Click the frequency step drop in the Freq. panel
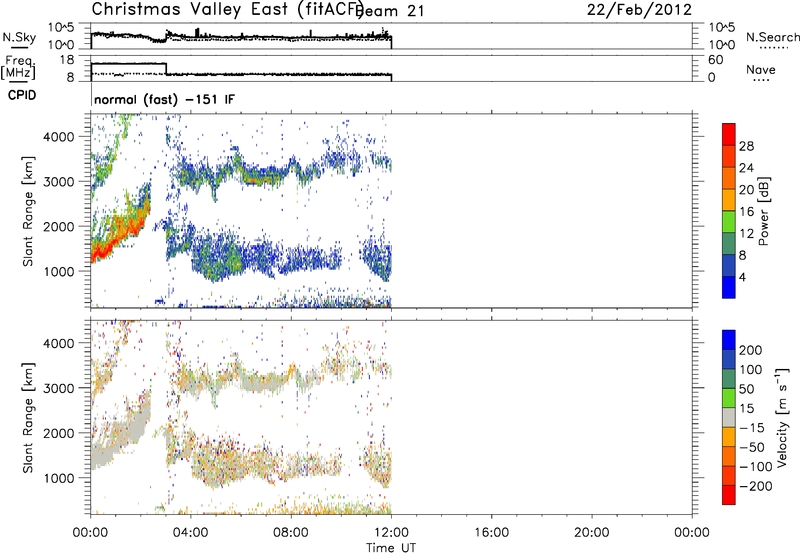 [166, 69]
